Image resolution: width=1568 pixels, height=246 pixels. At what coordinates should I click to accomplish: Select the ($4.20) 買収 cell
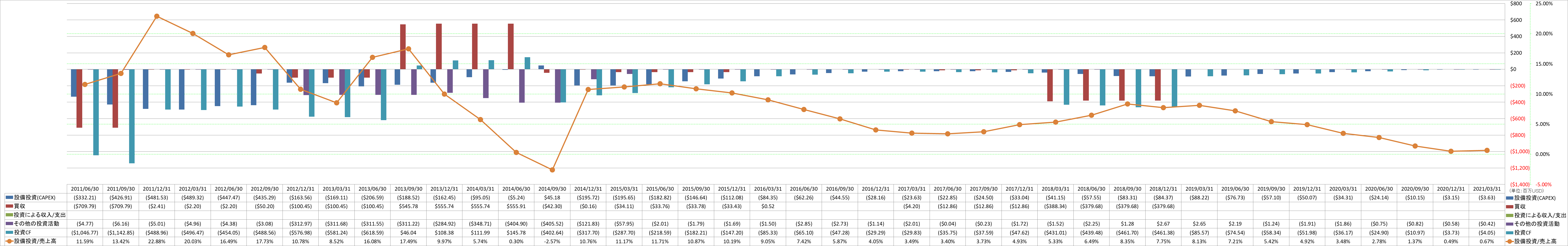tap(912, 206)
